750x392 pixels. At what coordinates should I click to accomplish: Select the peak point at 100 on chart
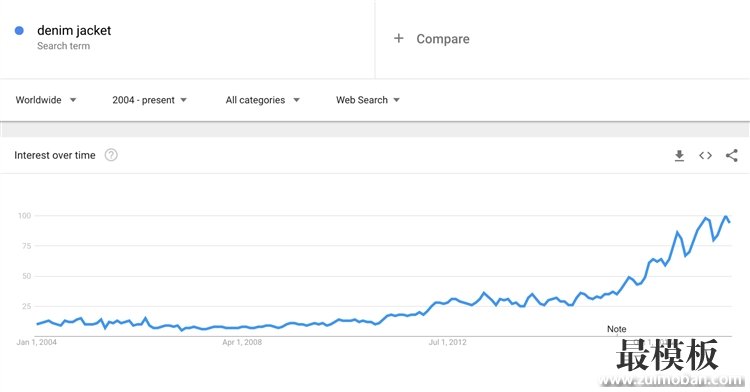click(x=726, y=217)
